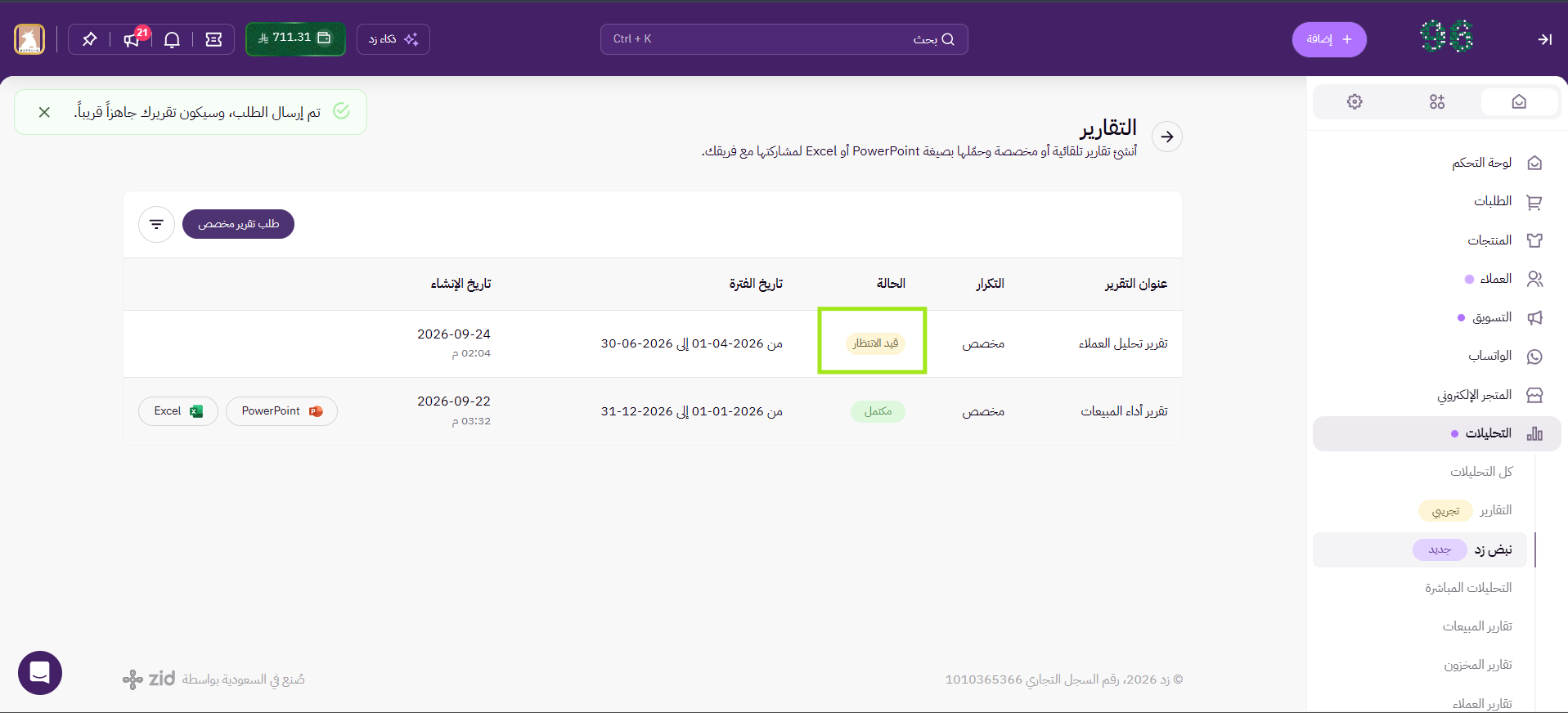The image size is (1568, 713).
Task: Focus the بحث search field
Action: point(784,39)
